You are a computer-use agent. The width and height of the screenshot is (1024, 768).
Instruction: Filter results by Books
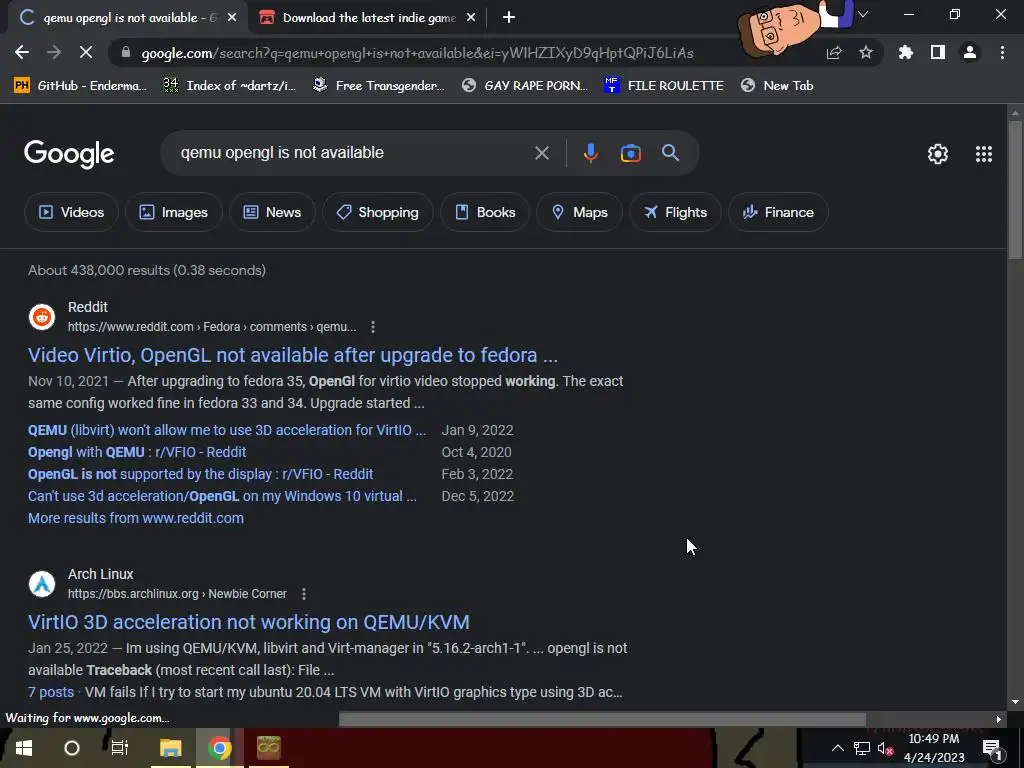click(x=485, y=212)
